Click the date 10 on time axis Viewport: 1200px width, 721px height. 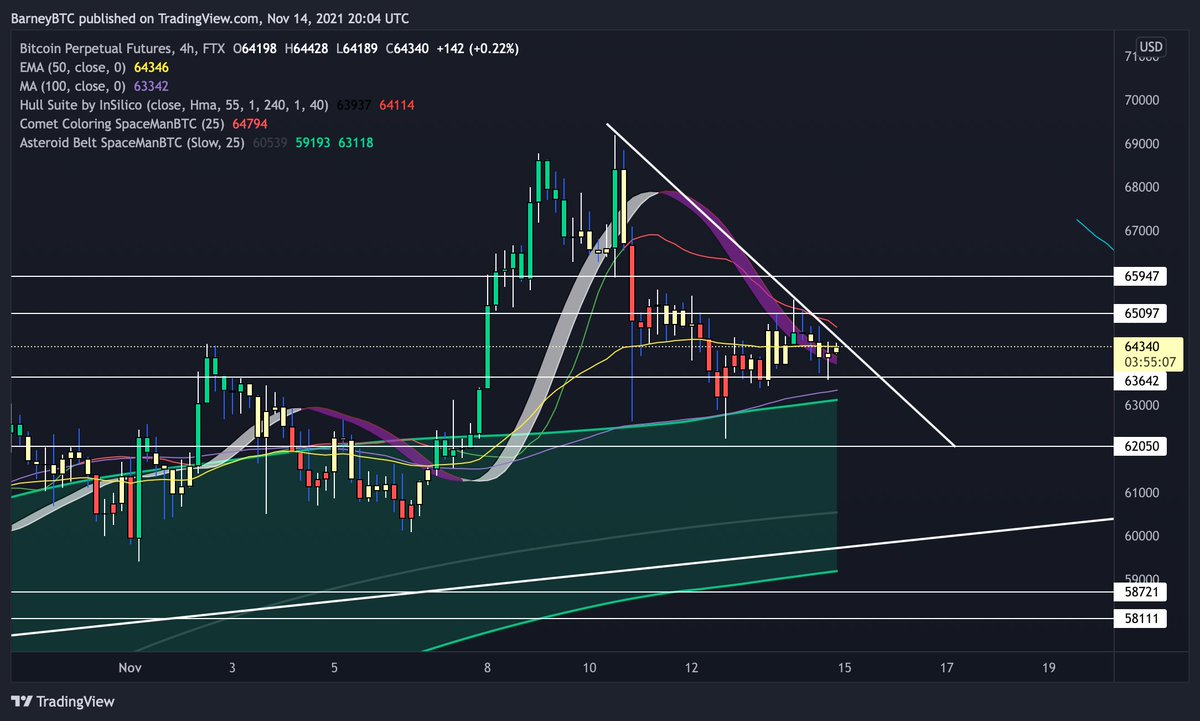[589, 667]
